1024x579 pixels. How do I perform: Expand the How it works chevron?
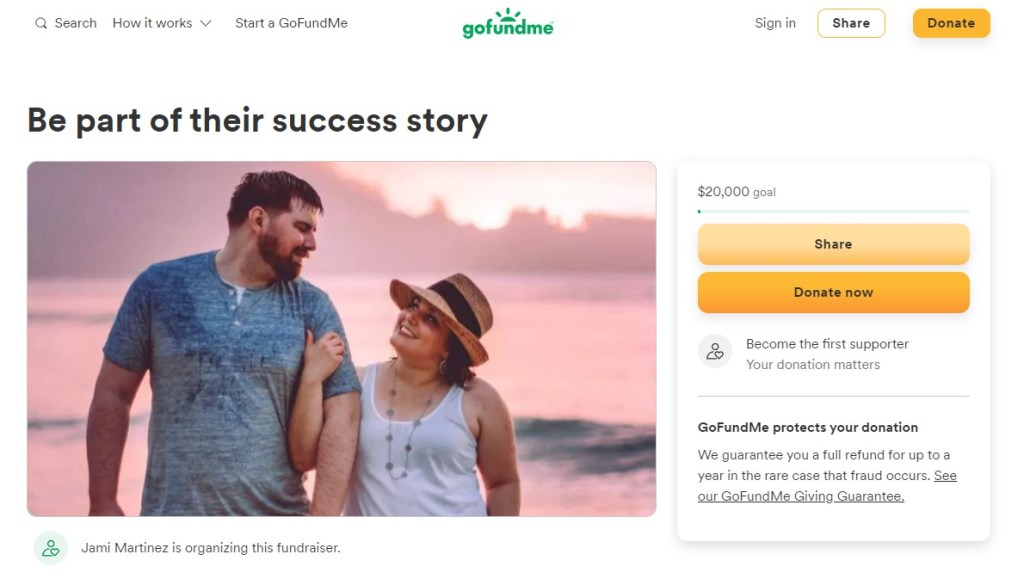point(206,23)
